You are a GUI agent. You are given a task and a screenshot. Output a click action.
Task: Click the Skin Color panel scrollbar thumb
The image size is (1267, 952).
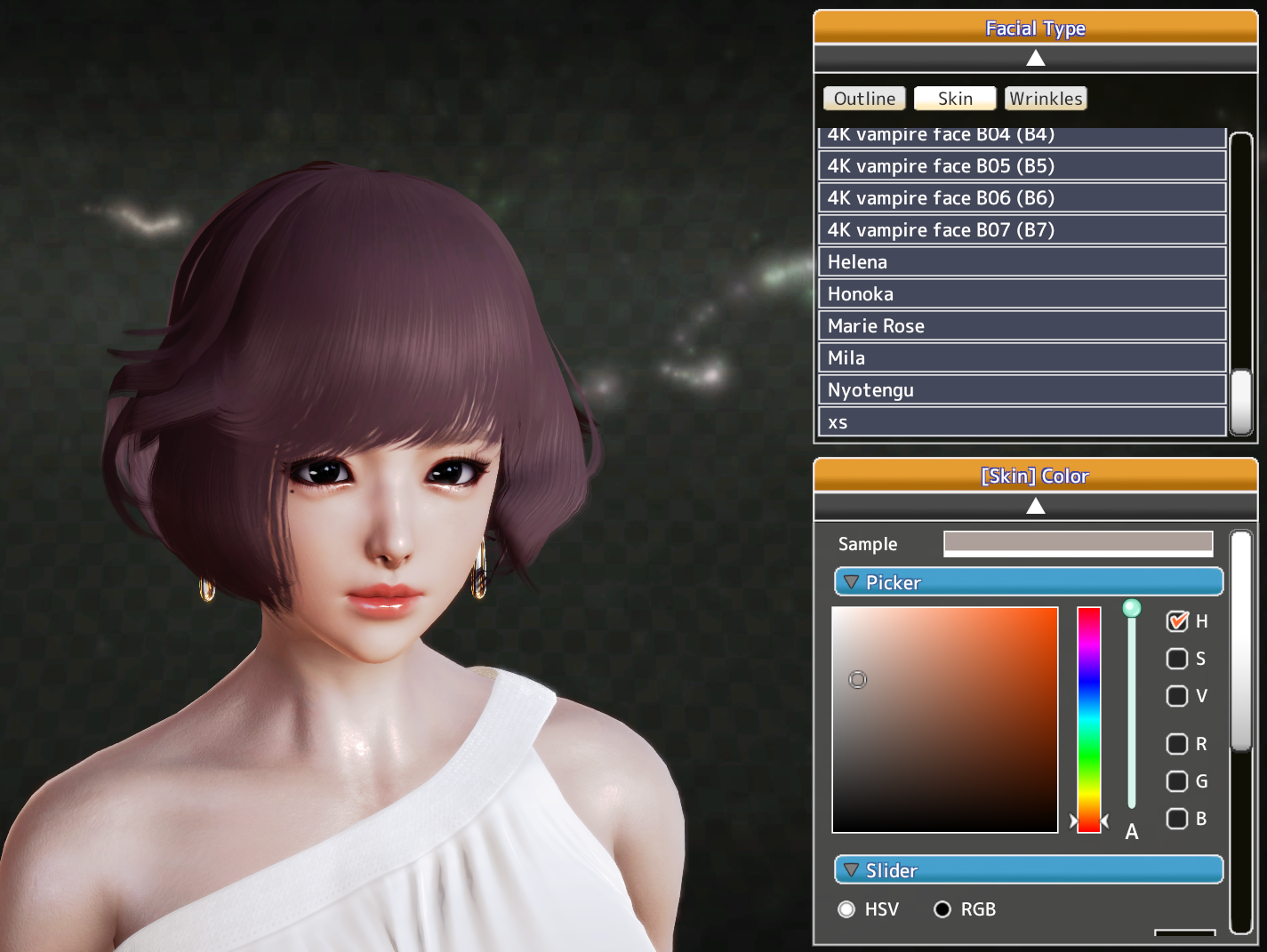point(1241,641)
